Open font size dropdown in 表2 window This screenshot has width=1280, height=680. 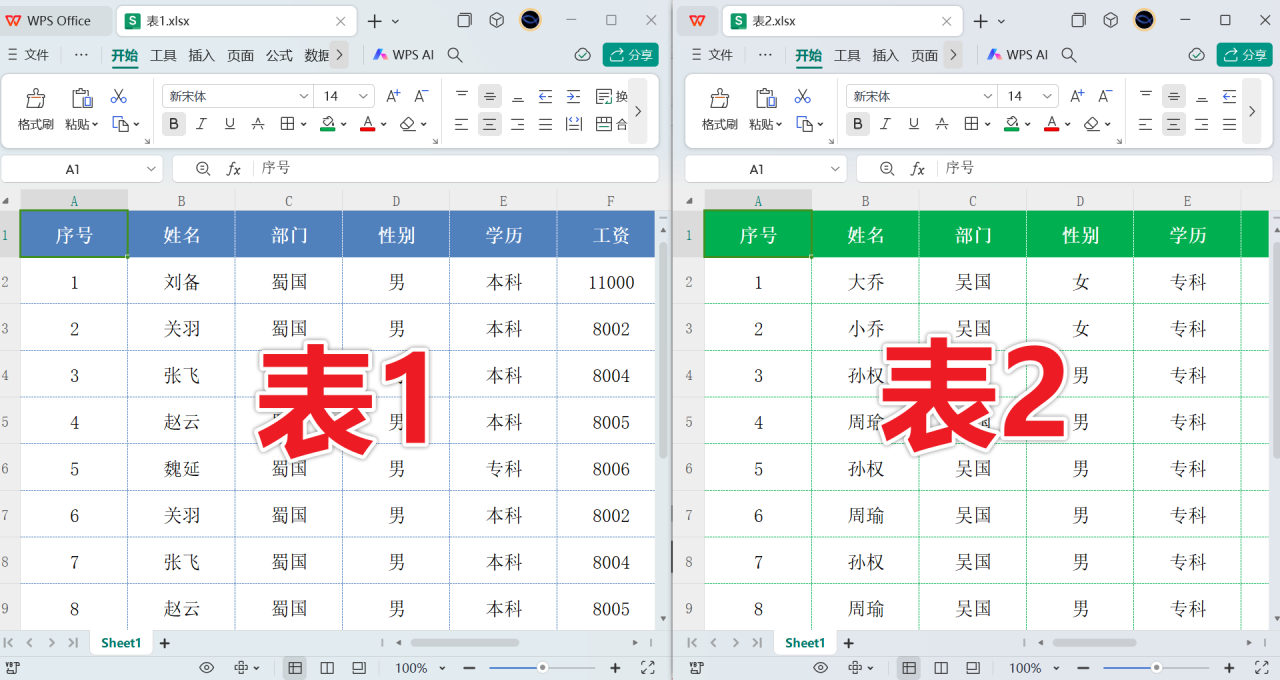click(1047, 96)
